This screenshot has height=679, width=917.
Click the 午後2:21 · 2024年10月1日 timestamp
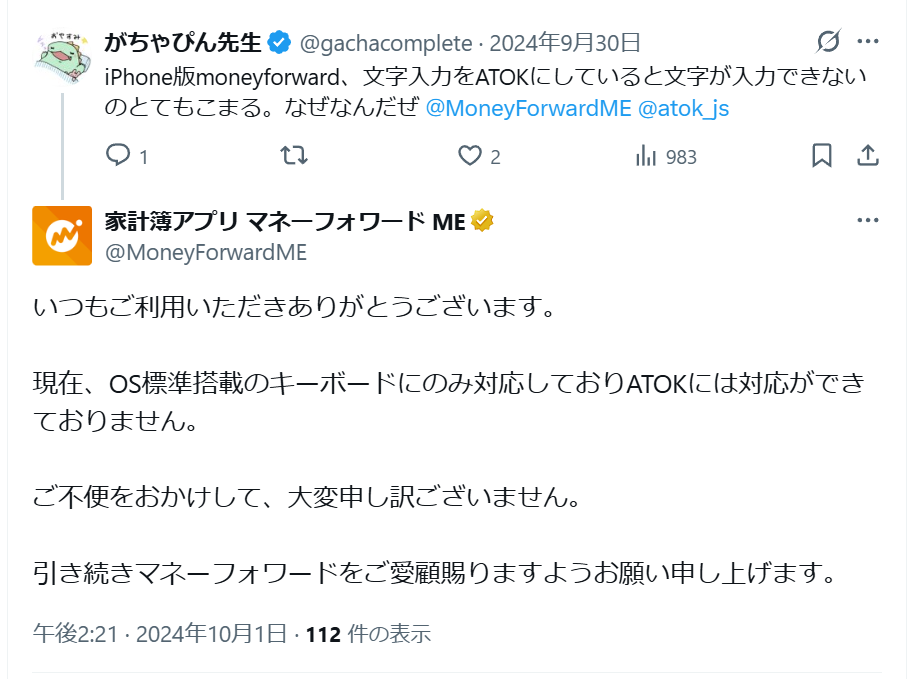160,634
